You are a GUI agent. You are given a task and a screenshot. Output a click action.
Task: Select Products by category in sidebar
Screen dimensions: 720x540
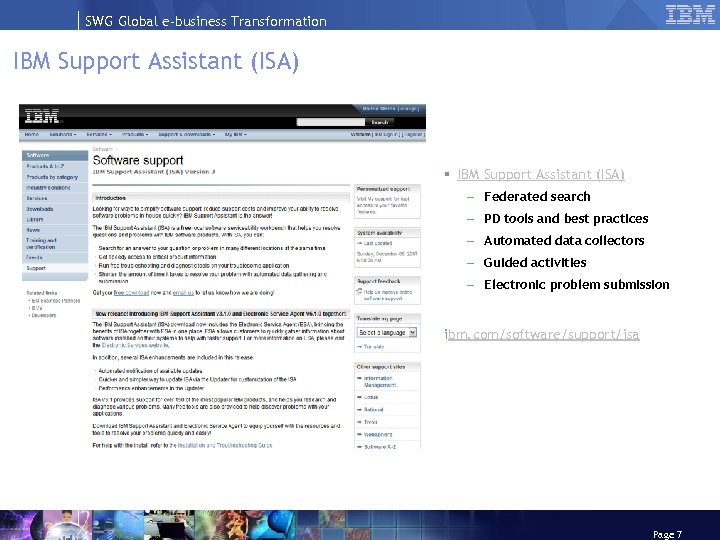coord(55,177)
